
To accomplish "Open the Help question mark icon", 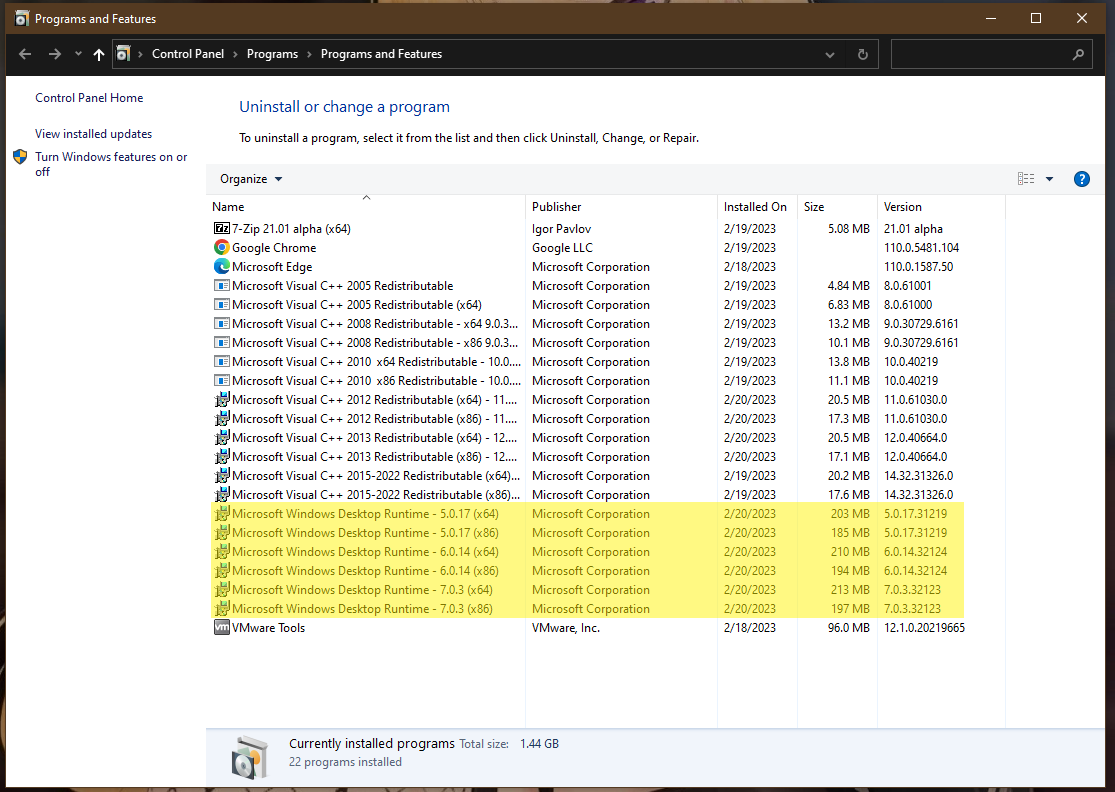I will (x=1081, y=179).
